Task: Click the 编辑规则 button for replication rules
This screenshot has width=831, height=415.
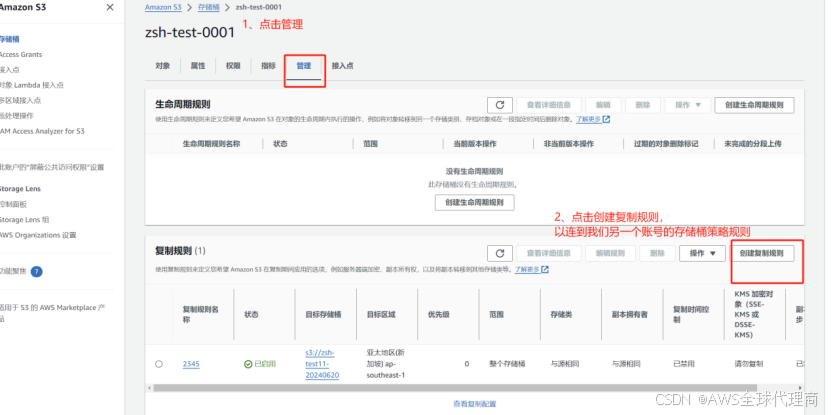Action: click(610, 253)
